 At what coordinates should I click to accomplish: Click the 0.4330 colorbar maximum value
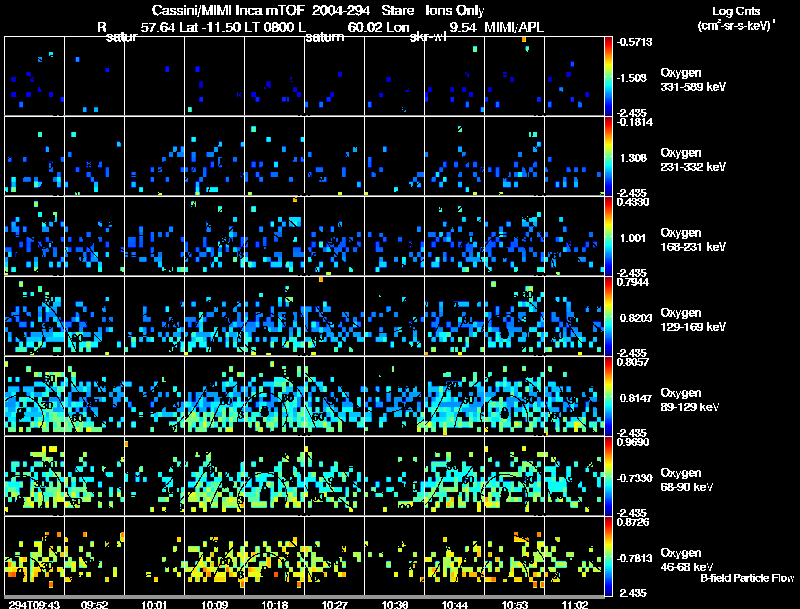[633, 202]
